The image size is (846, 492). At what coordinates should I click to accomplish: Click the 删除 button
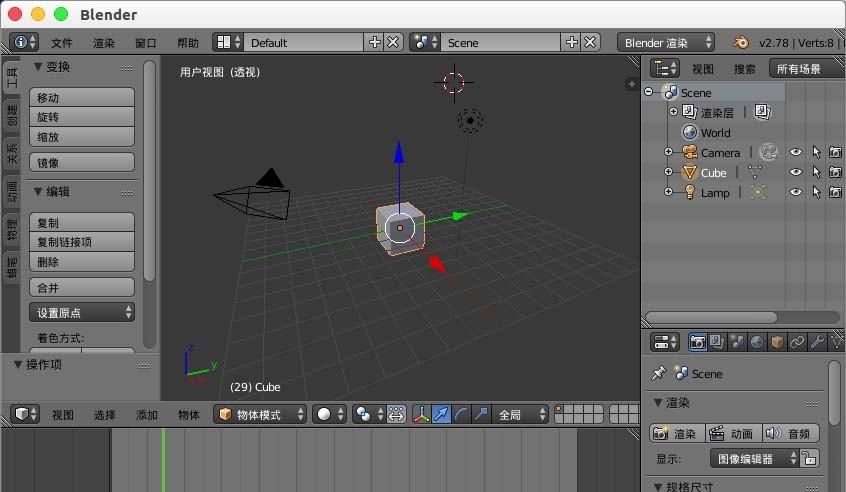click(x=82, y=262)
